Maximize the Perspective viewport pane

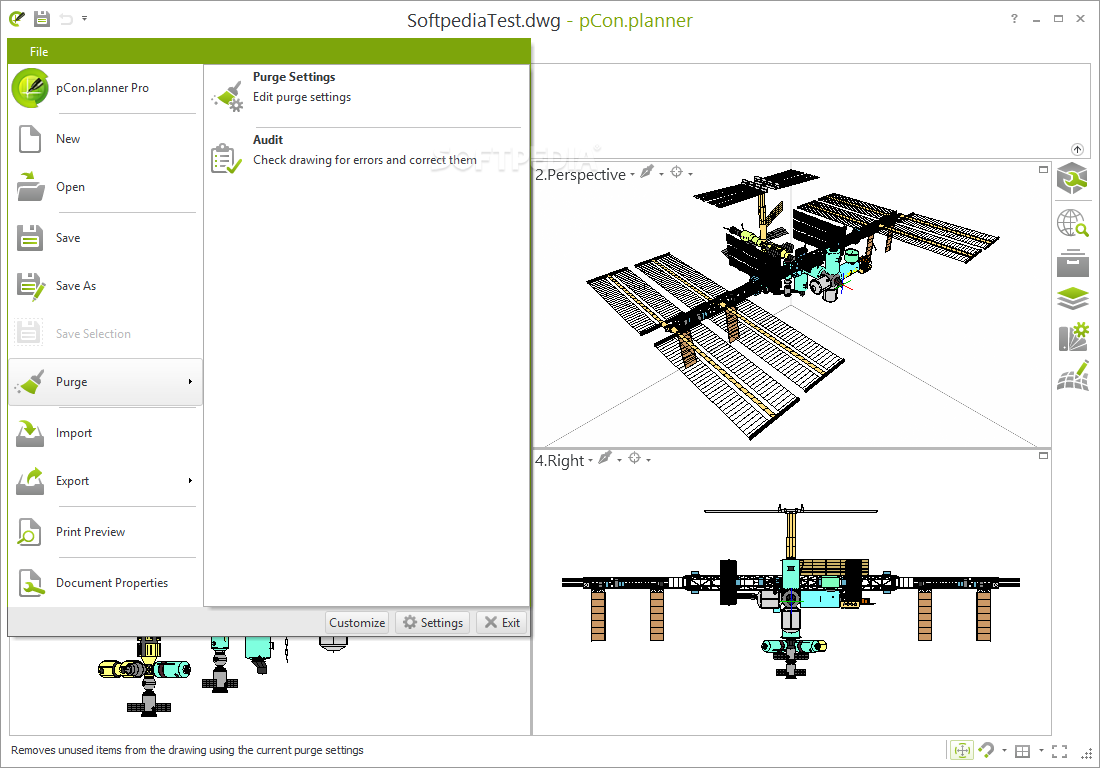tap(1043, 169)
